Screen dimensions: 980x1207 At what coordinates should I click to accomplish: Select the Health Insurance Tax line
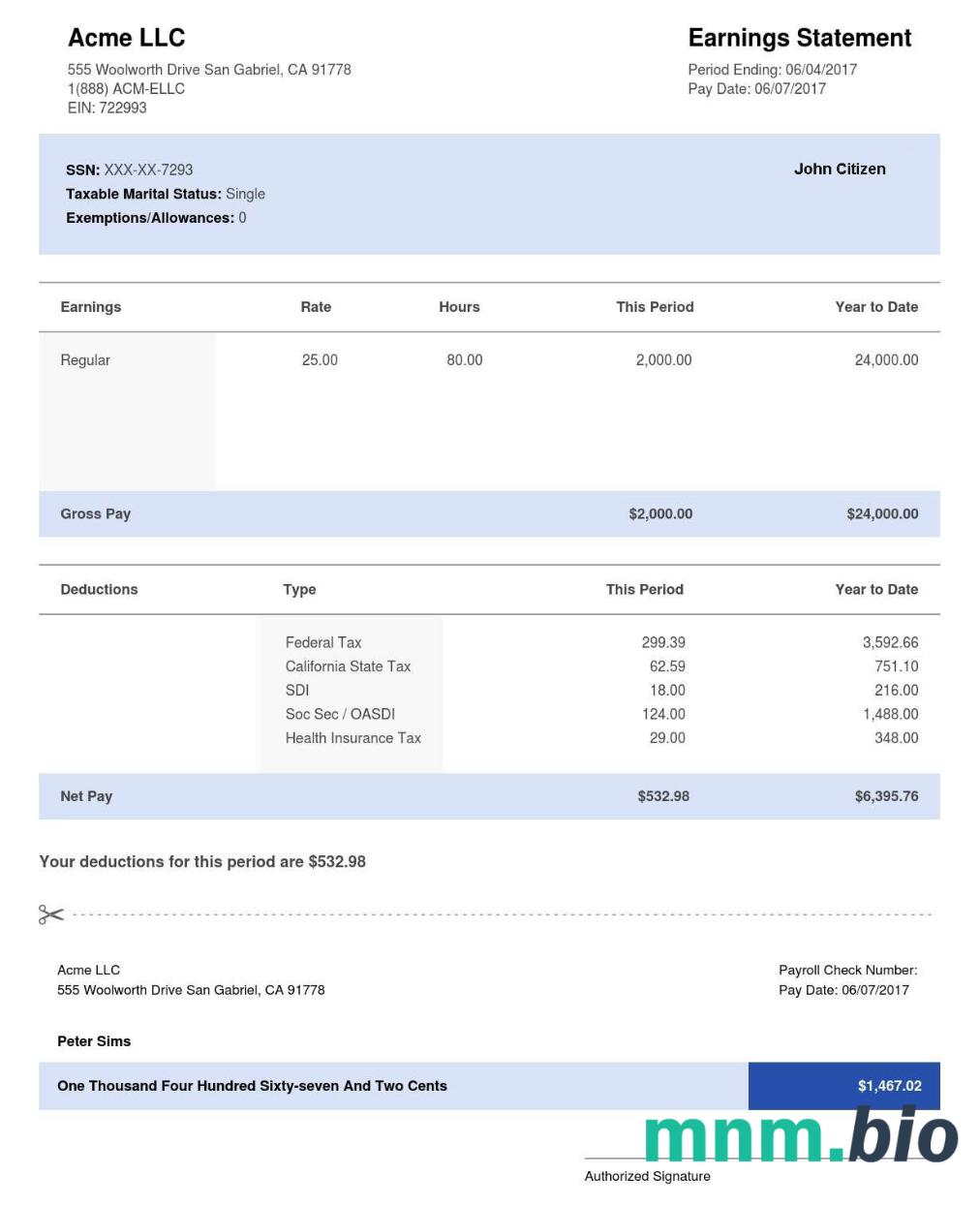(x=352, y=738)
